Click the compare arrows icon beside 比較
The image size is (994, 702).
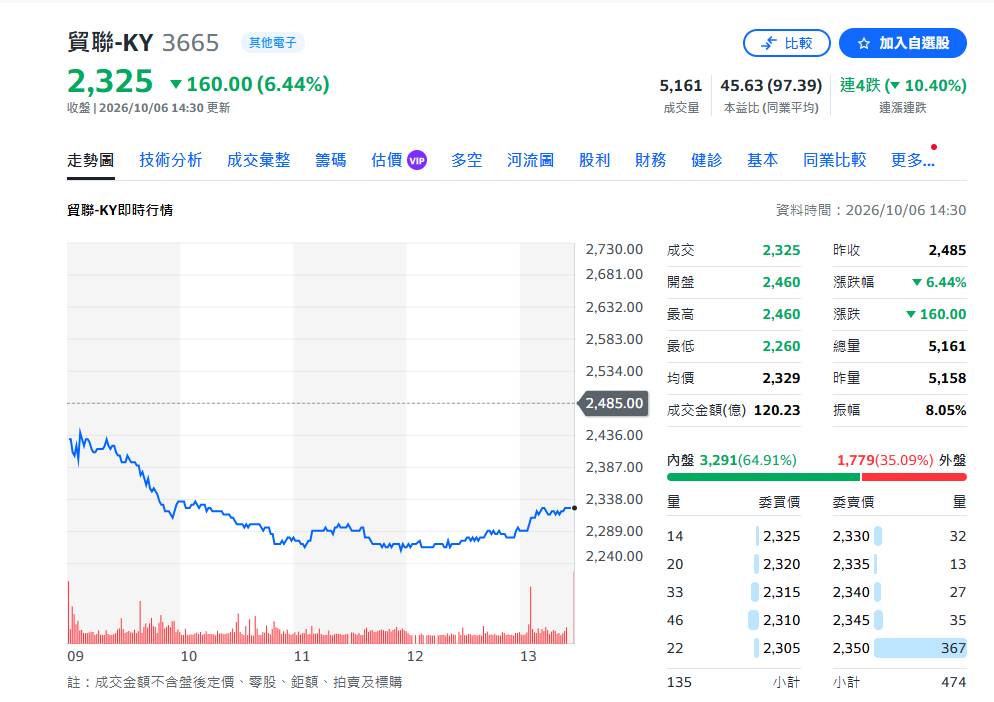click(768, 43)
